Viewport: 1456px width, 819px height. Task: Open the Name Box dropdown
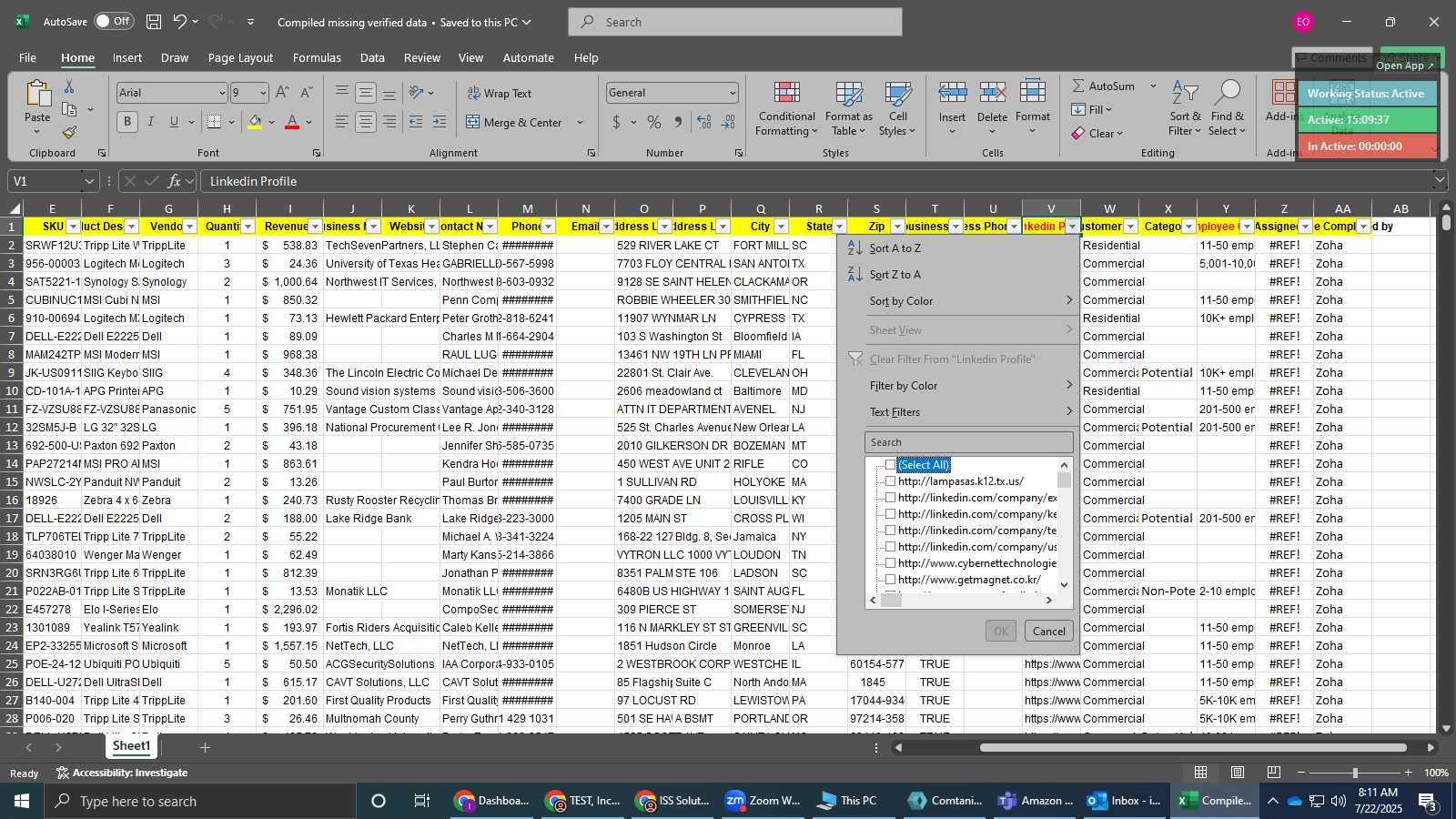pos(88,181)
